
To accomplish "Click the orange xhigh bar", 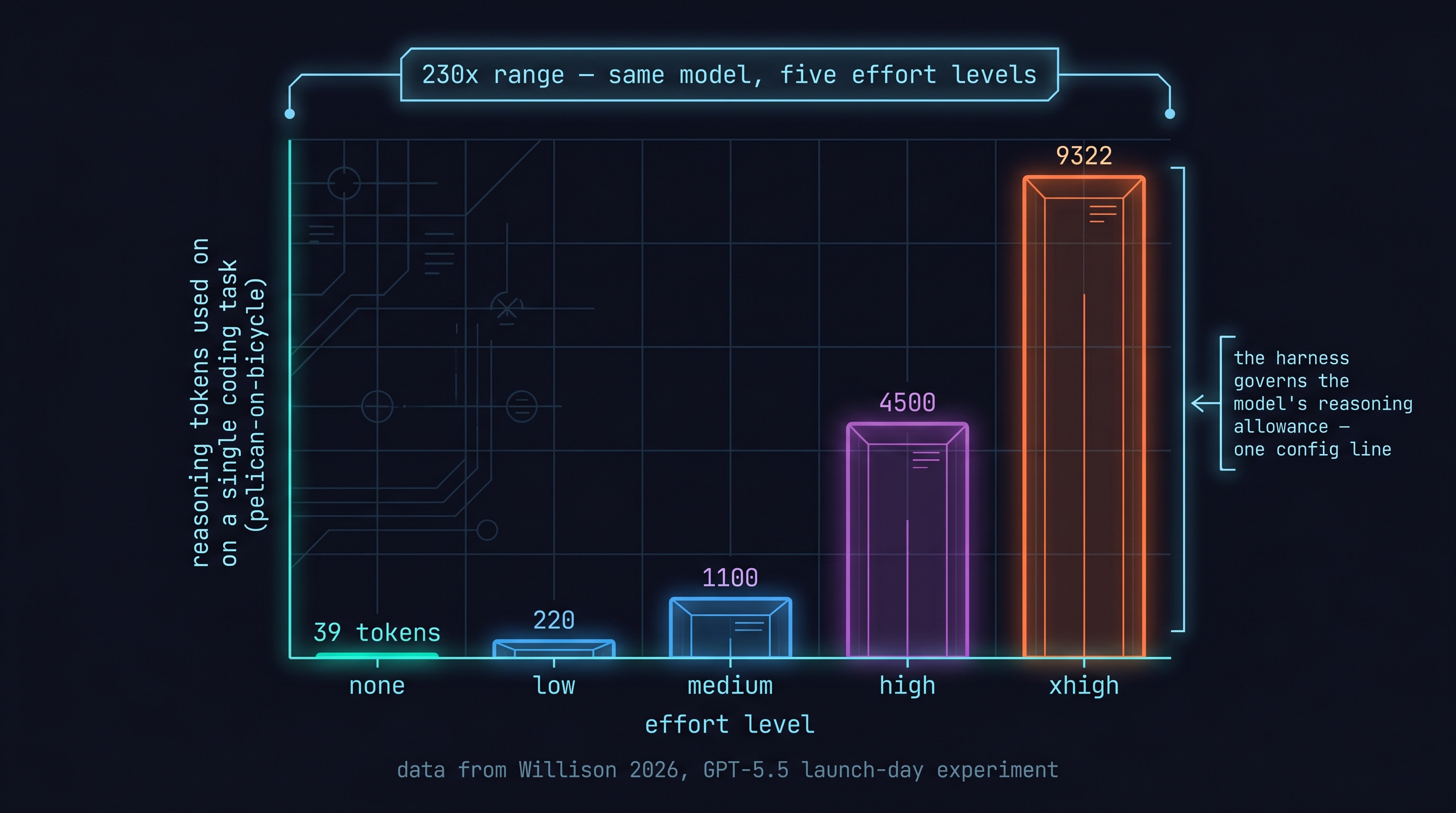I will pos(1084,417).
